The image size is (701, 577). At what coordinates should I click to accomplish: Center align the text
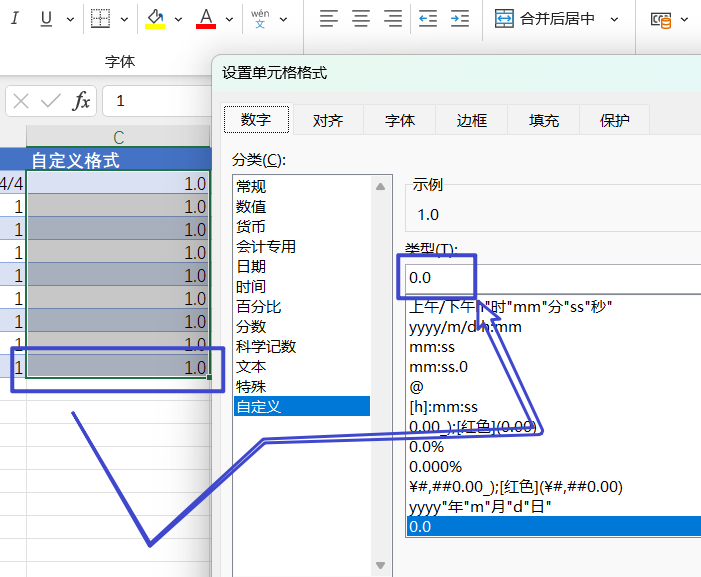point(361,19)
